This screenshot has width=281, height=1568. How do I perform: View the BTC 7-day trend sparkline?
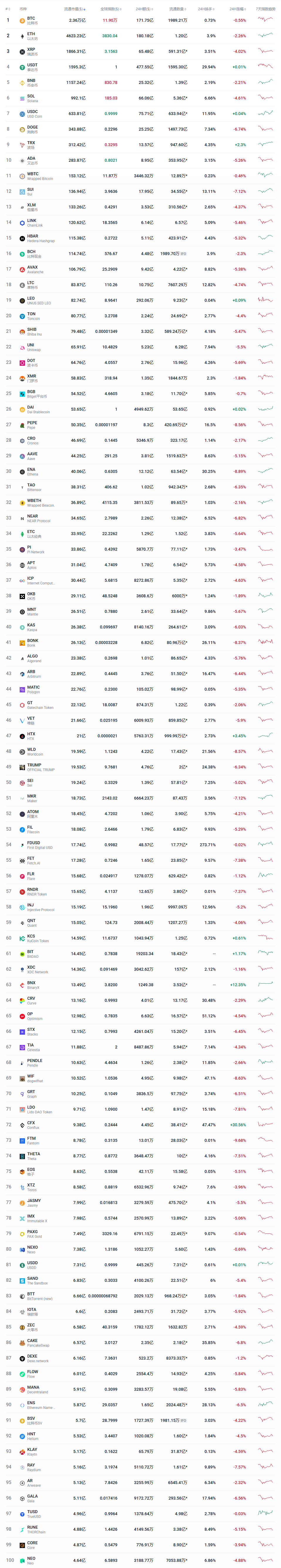265,20
